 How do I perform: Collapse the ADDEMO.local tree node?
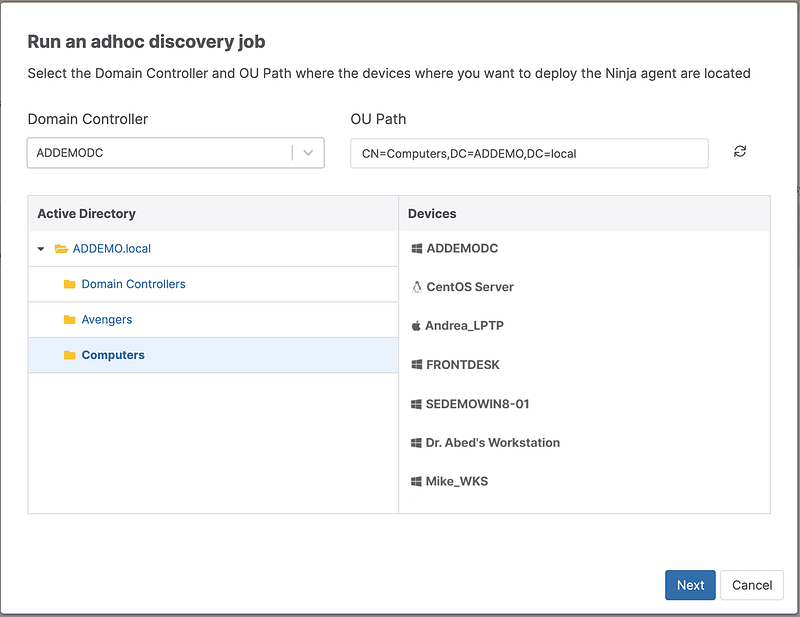tap(41, 248)
